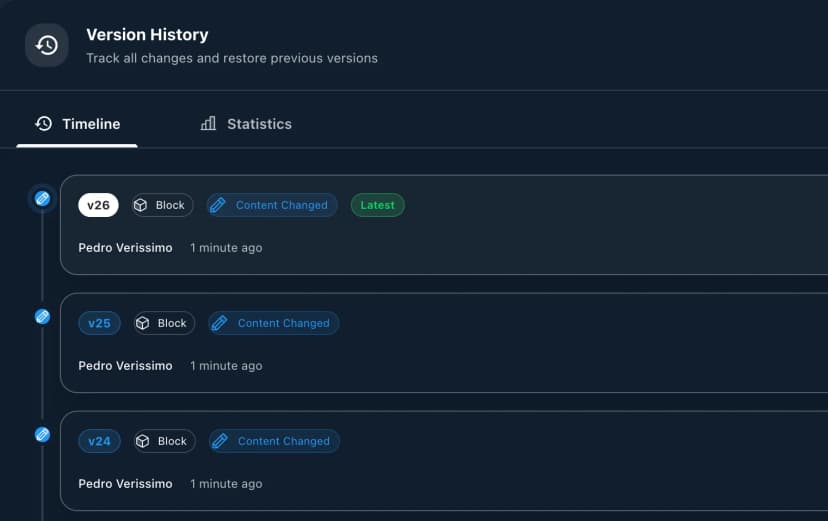Open the Statistics tab
This screenshot has width=828, height=521.
point(246,124)
